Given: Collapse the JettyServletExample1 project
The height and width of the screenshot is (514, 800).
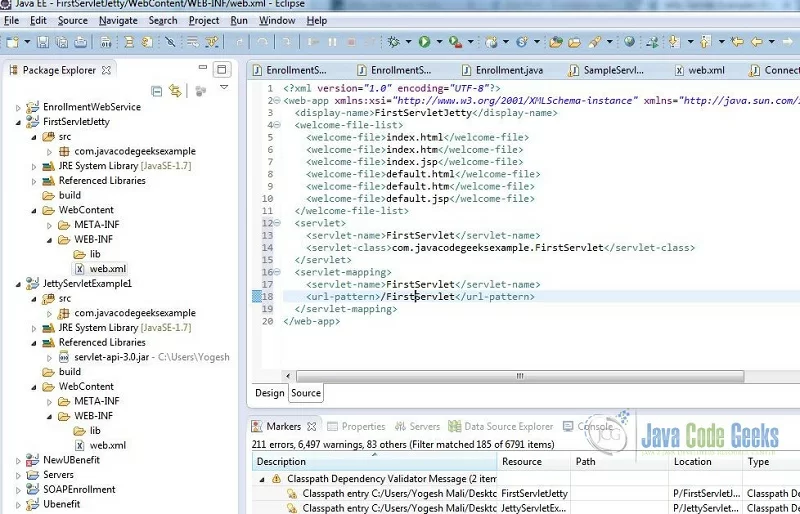Looking at the screenshot, I should (x=18, y=284).
